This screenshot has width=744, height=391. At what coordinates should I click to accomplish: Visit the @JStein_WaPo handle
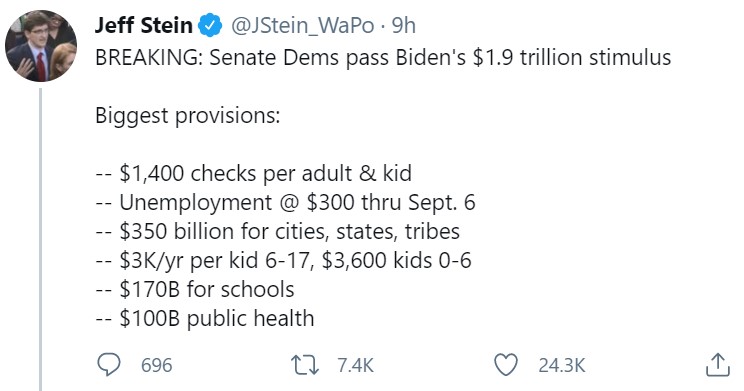pyautogui.click(x=303, y=26)
